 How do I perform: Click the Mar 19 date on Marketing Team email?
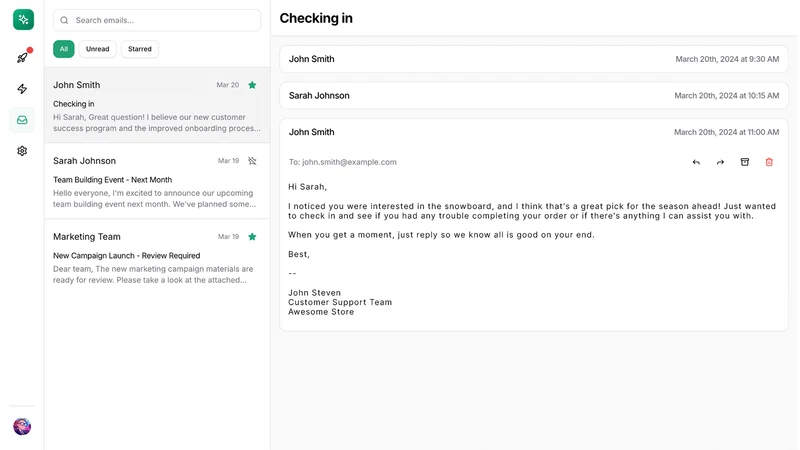(229, 237)
